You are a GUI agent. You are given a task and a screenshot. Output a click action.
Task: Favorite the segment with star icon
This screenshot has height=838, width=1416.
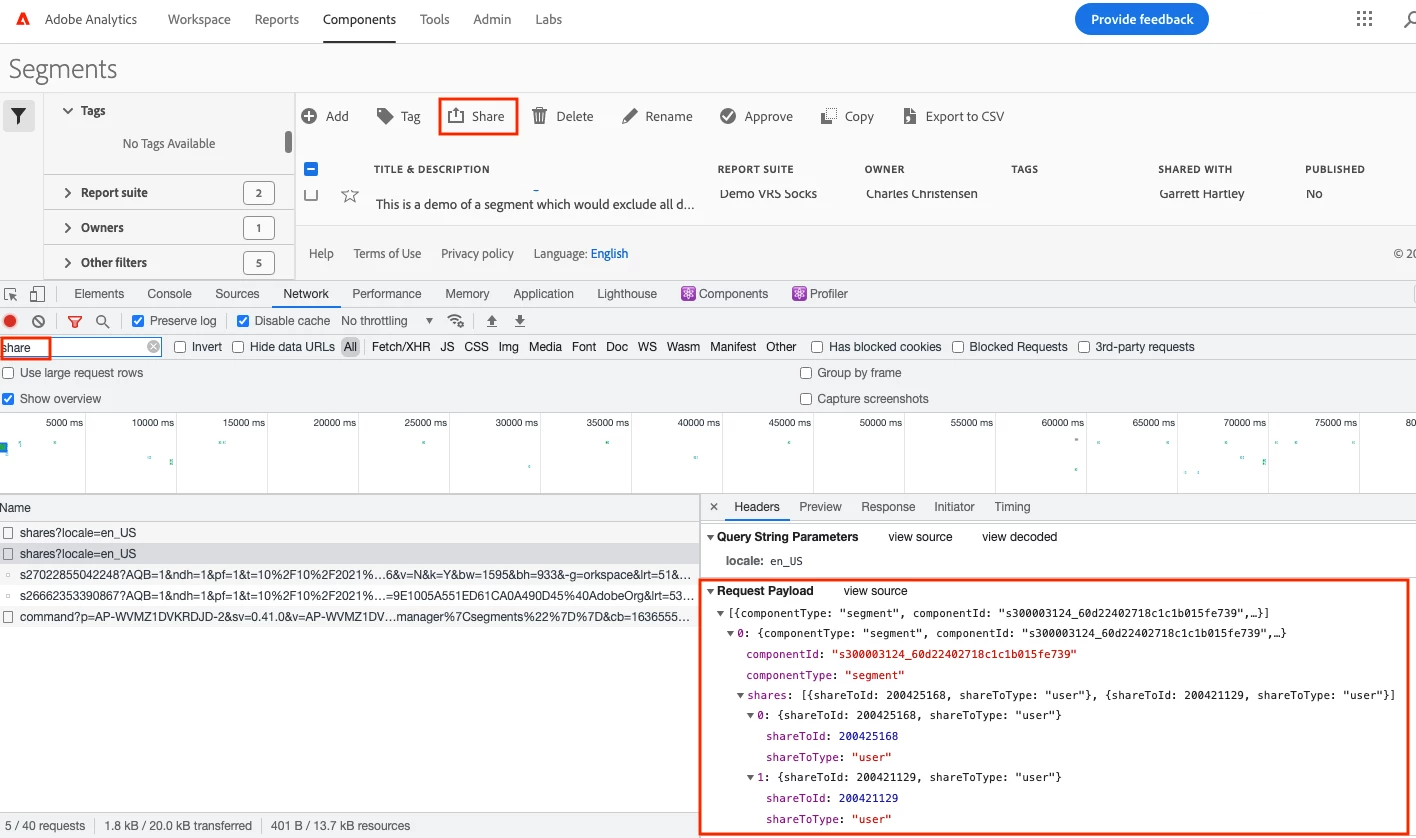click(x=350, y=195)
